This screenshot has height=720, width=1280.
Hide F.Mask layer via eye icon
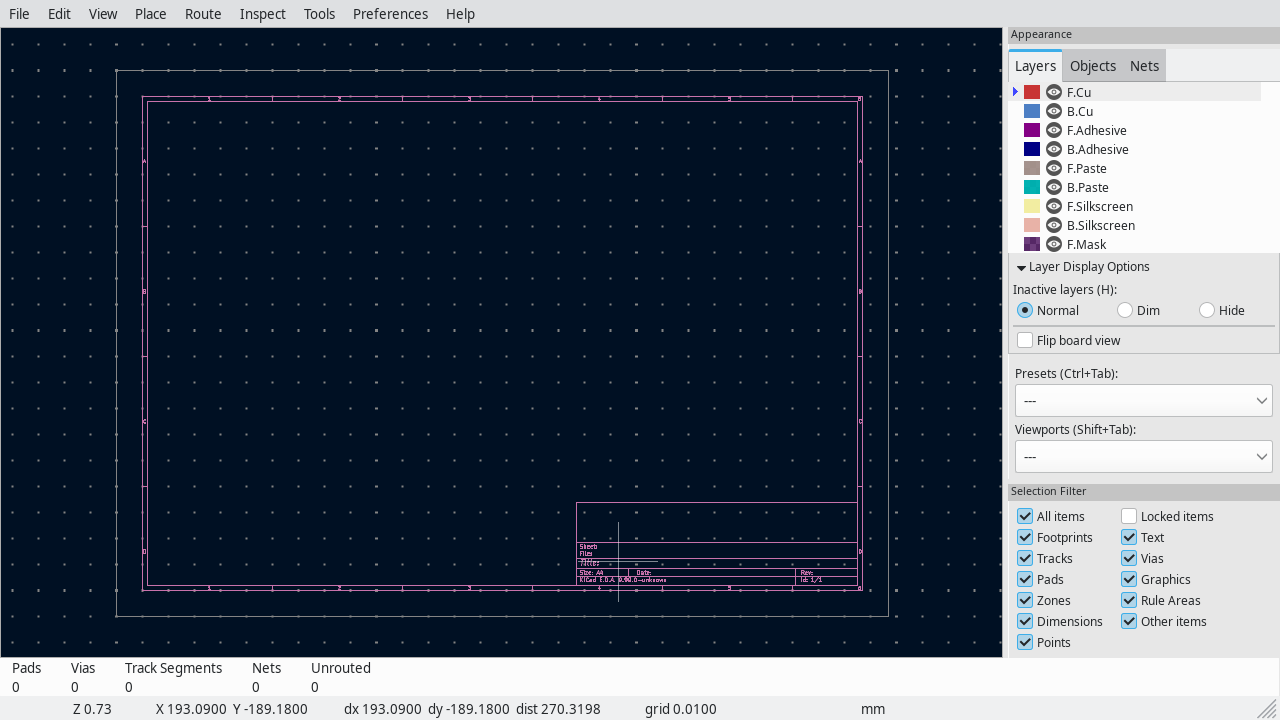[1053, 244]
